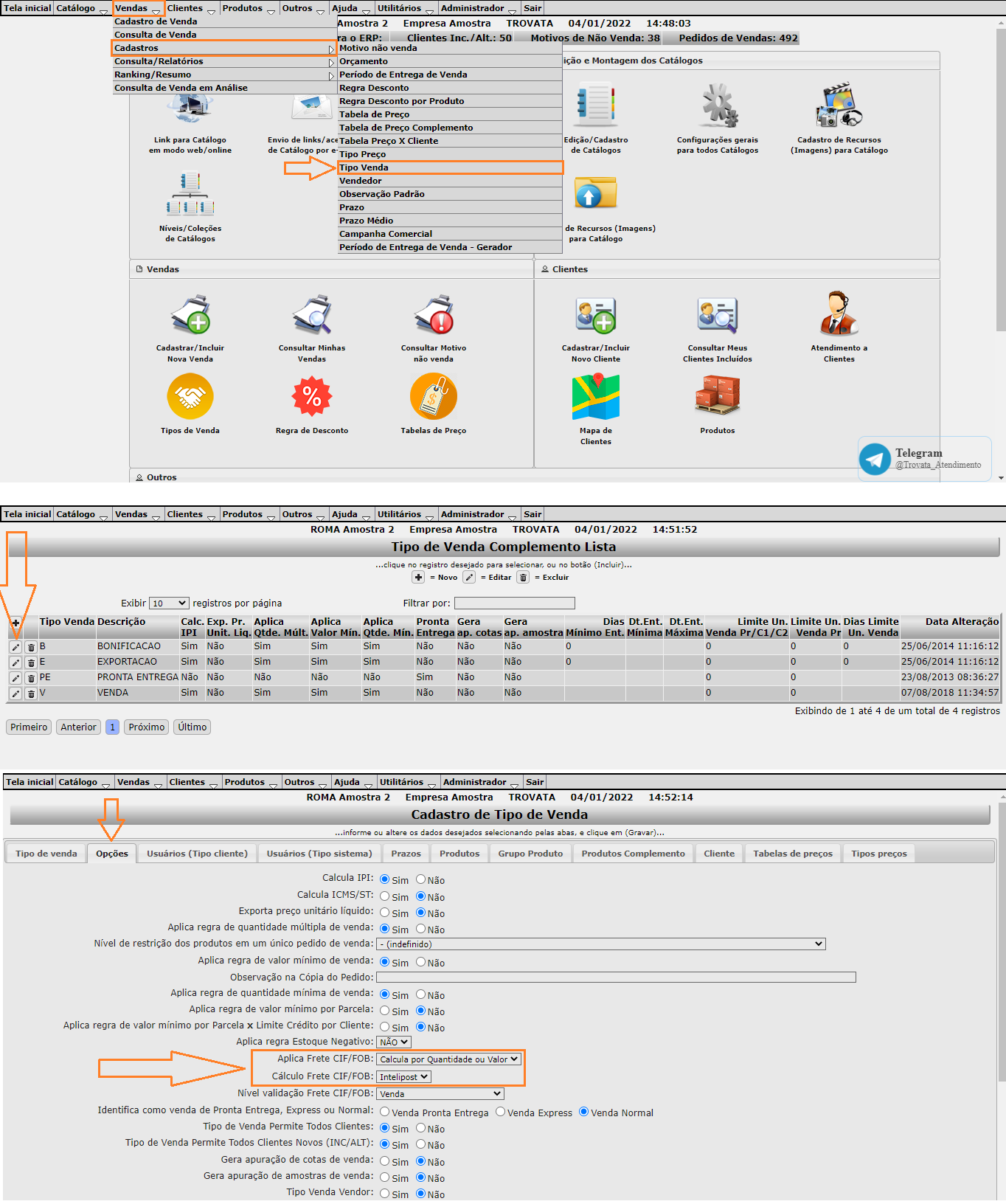Open Consultar Minhas Vendas icon

click(312, 315)
